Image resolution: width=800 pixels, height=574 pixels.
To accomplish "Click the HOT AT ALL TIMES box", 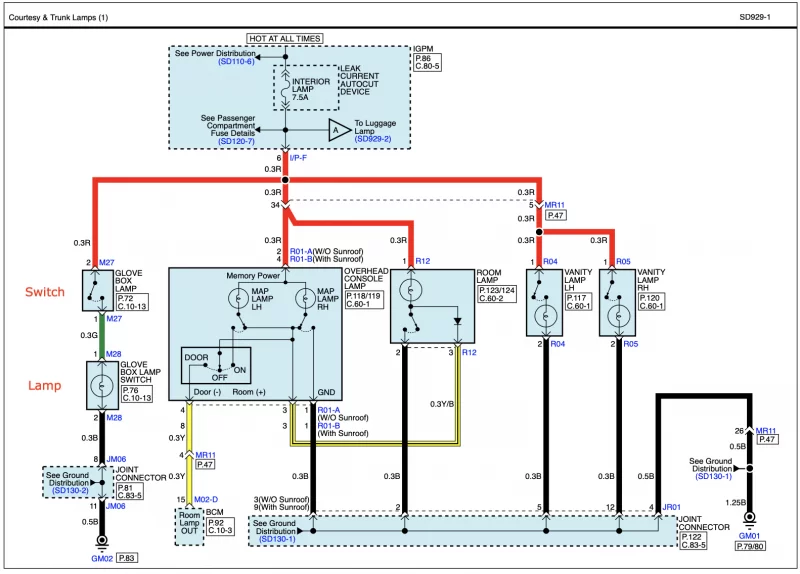I will (x=285, y=38).
